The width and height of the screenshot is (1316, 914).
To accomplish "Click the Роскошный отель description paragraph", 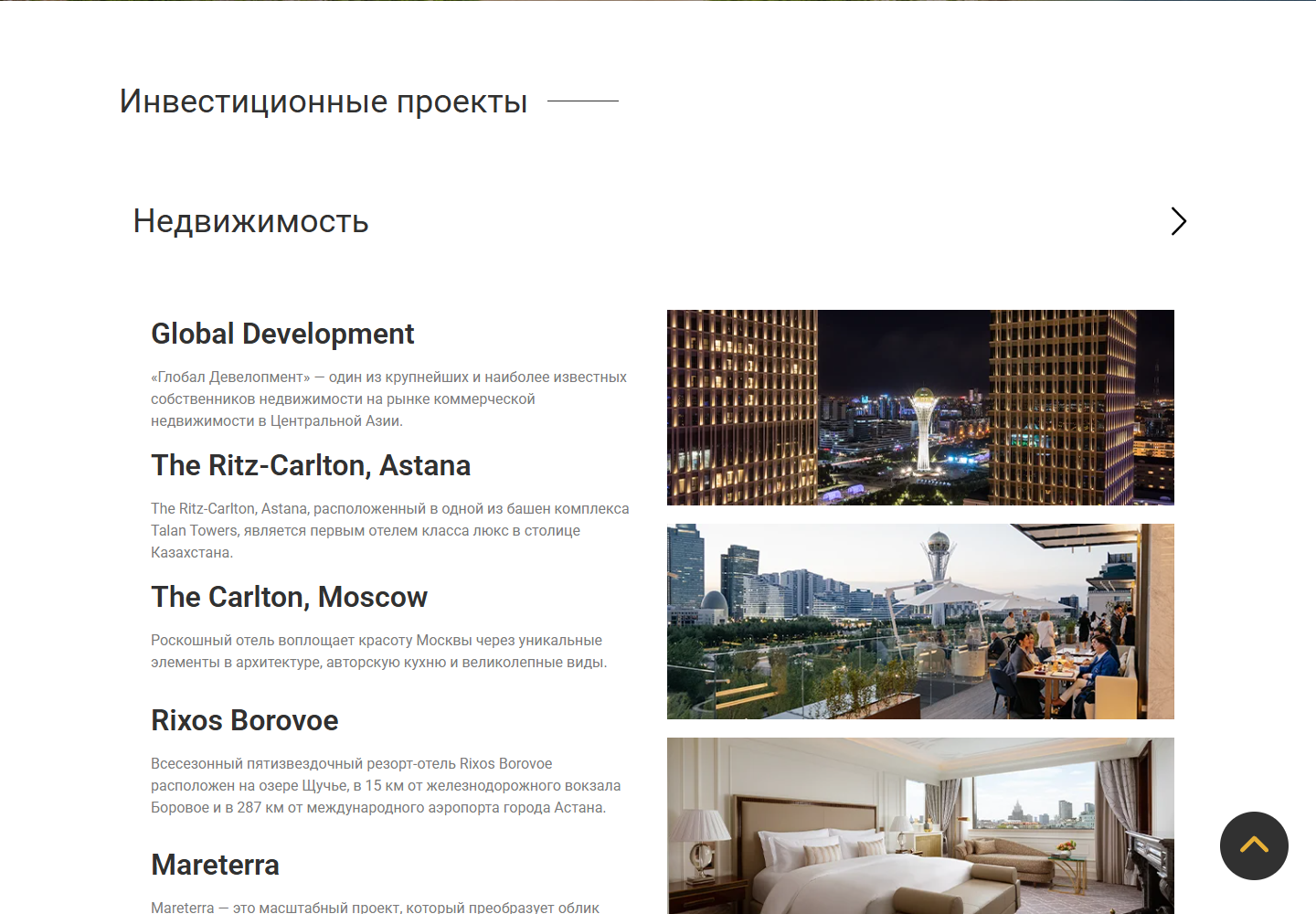I will tap(379, 651).
